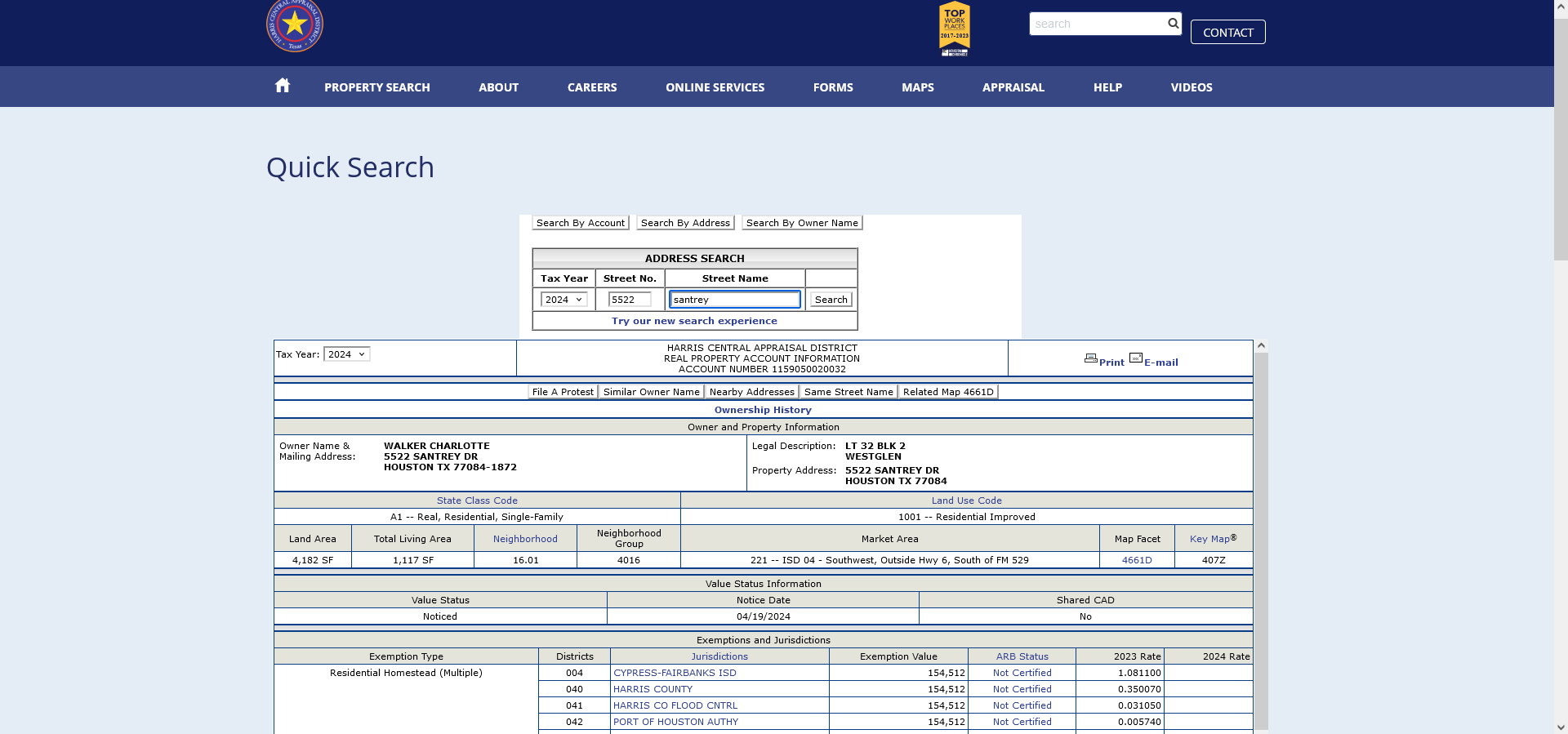Click the E-mail envelope icon
The image size is (1568, 734).
(x=1136, y=358)
